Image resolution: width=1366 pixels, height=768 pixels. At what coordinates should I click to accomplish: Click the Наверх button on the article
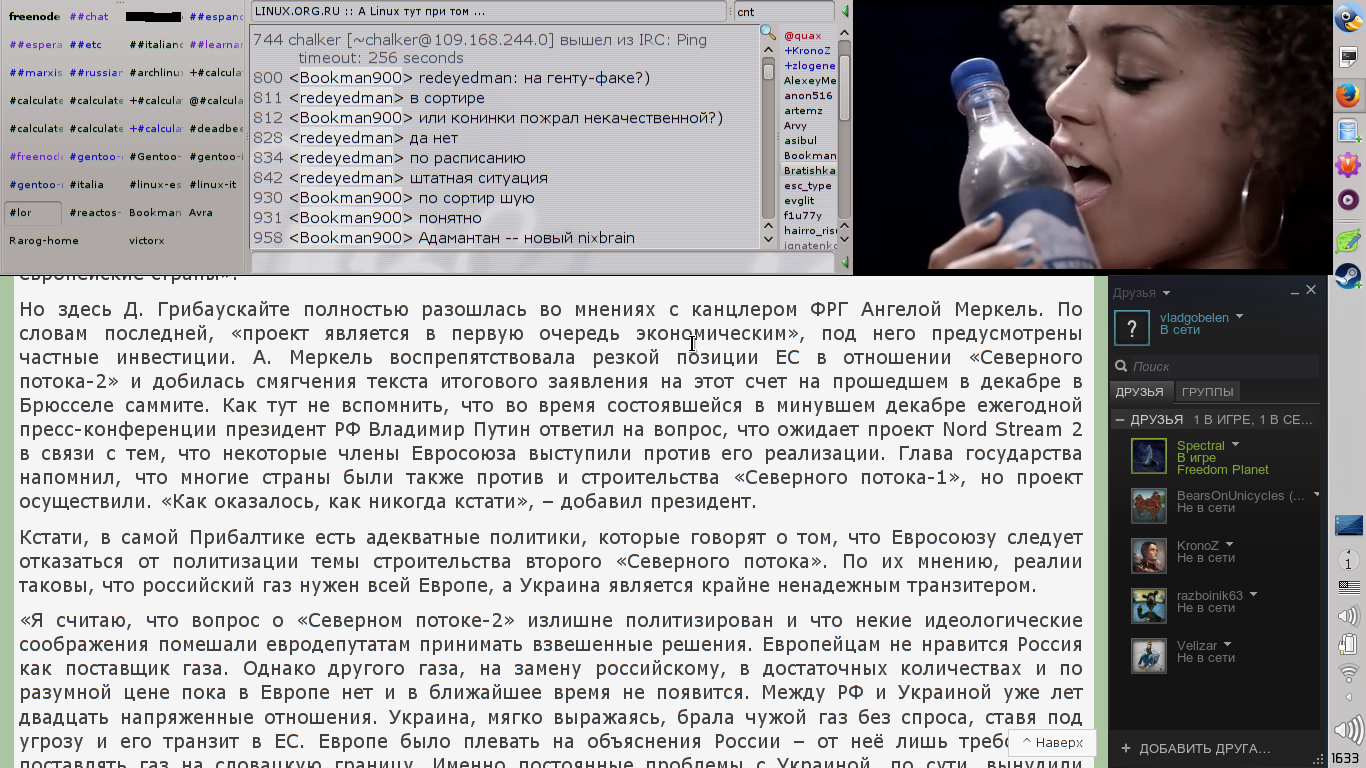coord(1051,743)
